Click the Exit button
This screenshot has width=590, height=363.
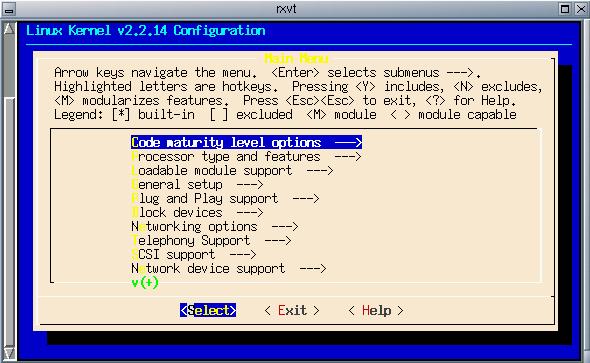click(292, 310)
